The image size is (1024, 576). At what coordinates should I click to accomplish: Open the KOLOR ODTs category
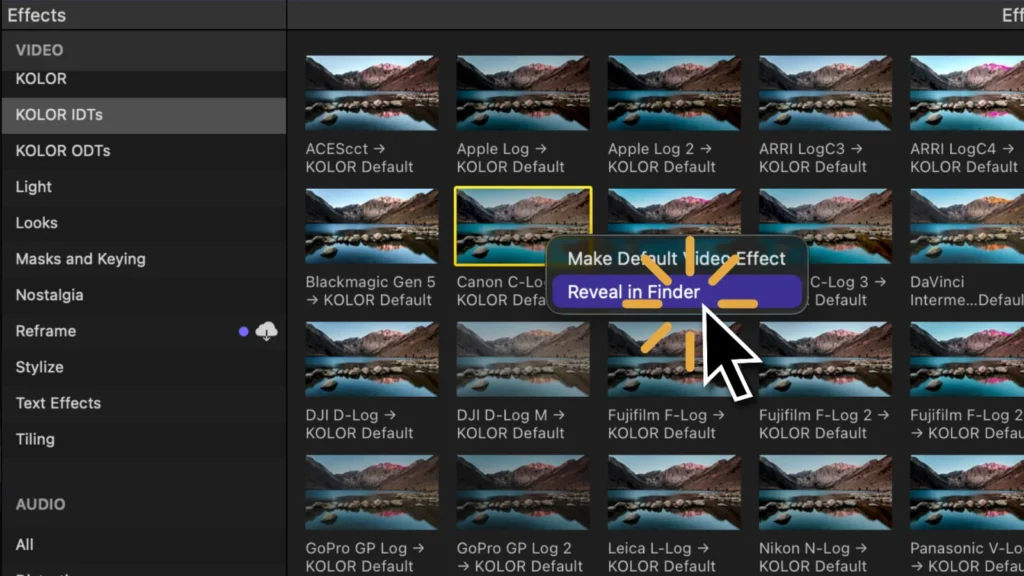[x=144, y=151]
